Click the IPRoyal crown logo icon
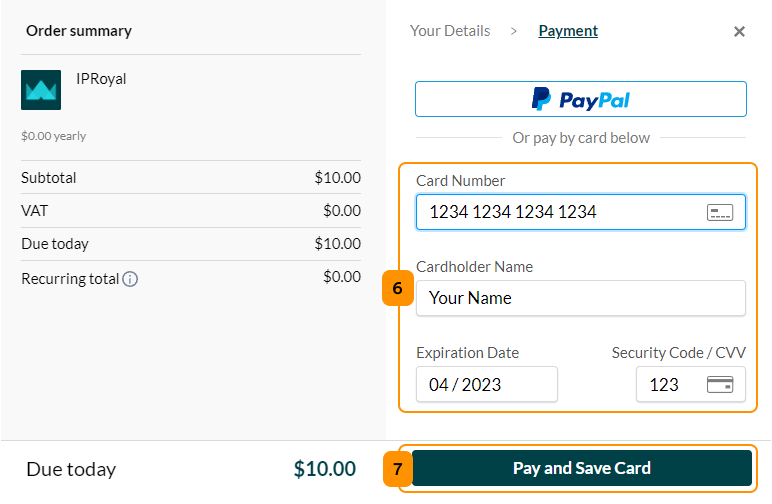772x504 pixels. (x=41, y=90)
